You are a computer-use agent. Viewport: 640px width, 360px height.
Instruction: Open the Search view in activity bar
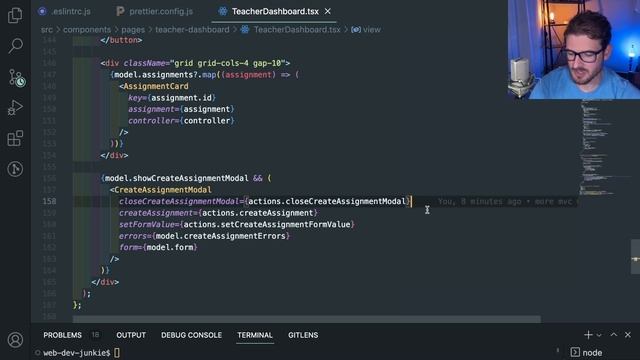(x=15, y=46)
